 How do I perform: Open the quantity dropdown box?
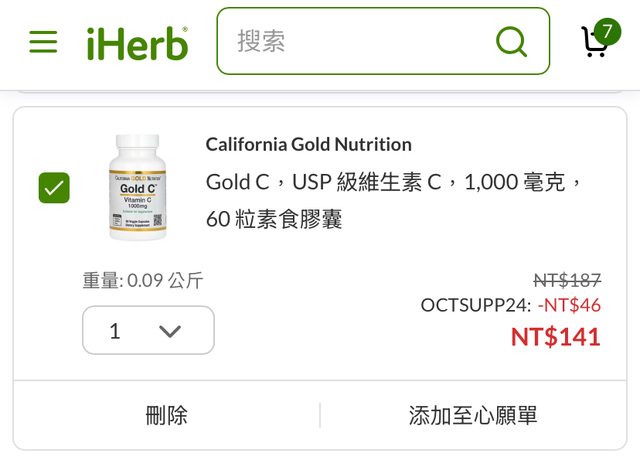point(148,330)
